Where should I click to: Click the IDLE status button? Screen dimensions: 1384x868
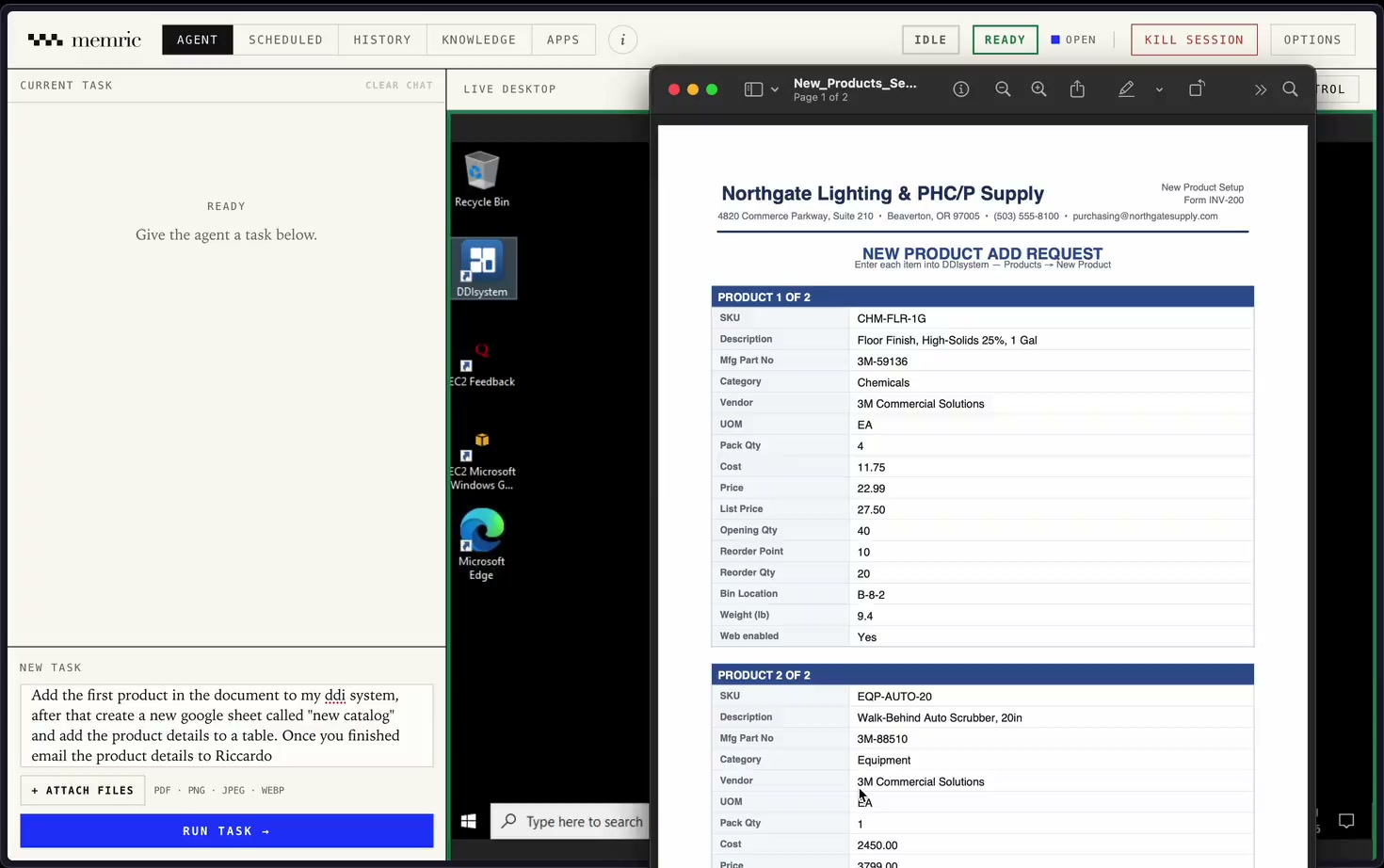point(930,40)
